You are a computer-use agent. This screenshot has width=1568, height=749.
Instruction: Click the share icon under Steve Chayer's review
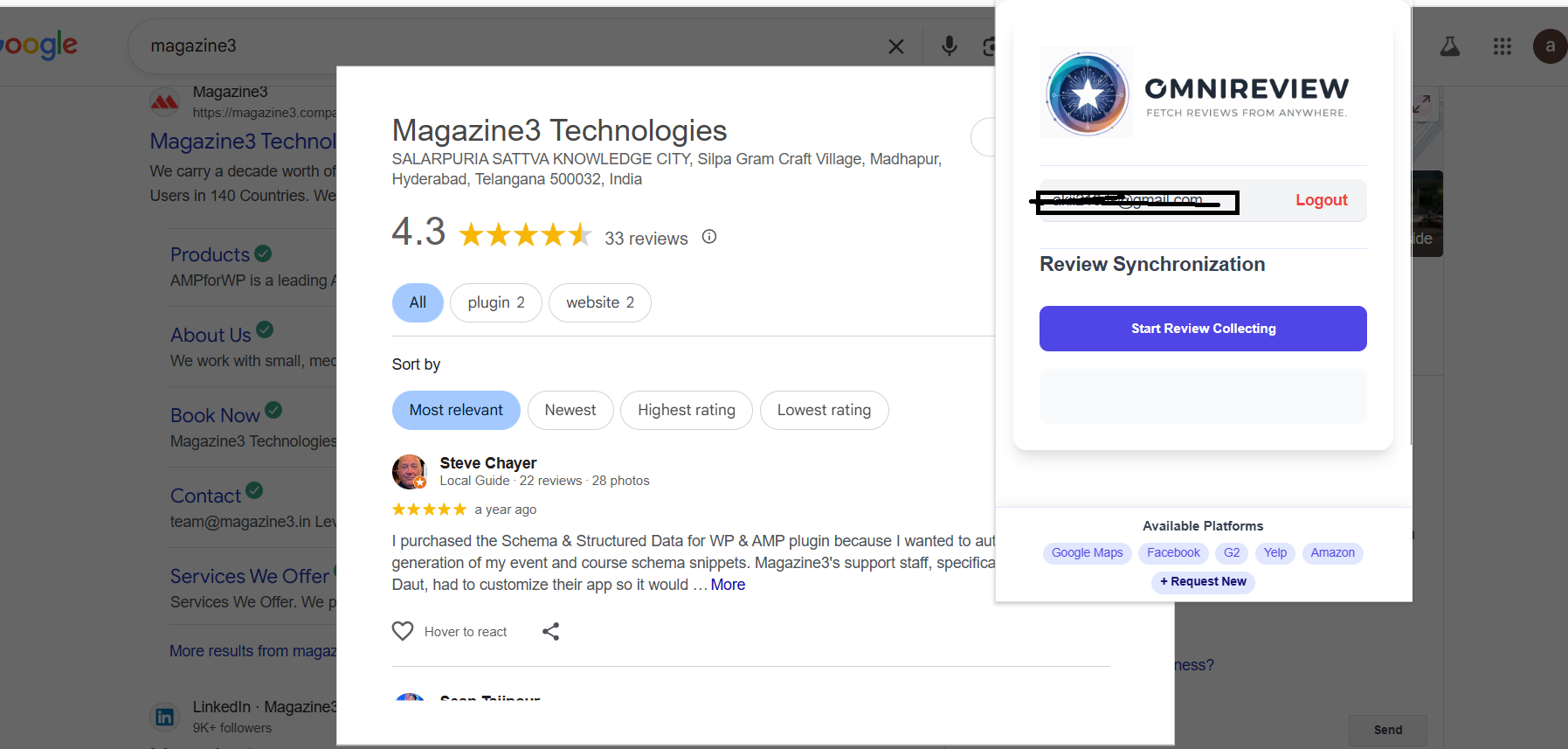(x=550, y=631)
